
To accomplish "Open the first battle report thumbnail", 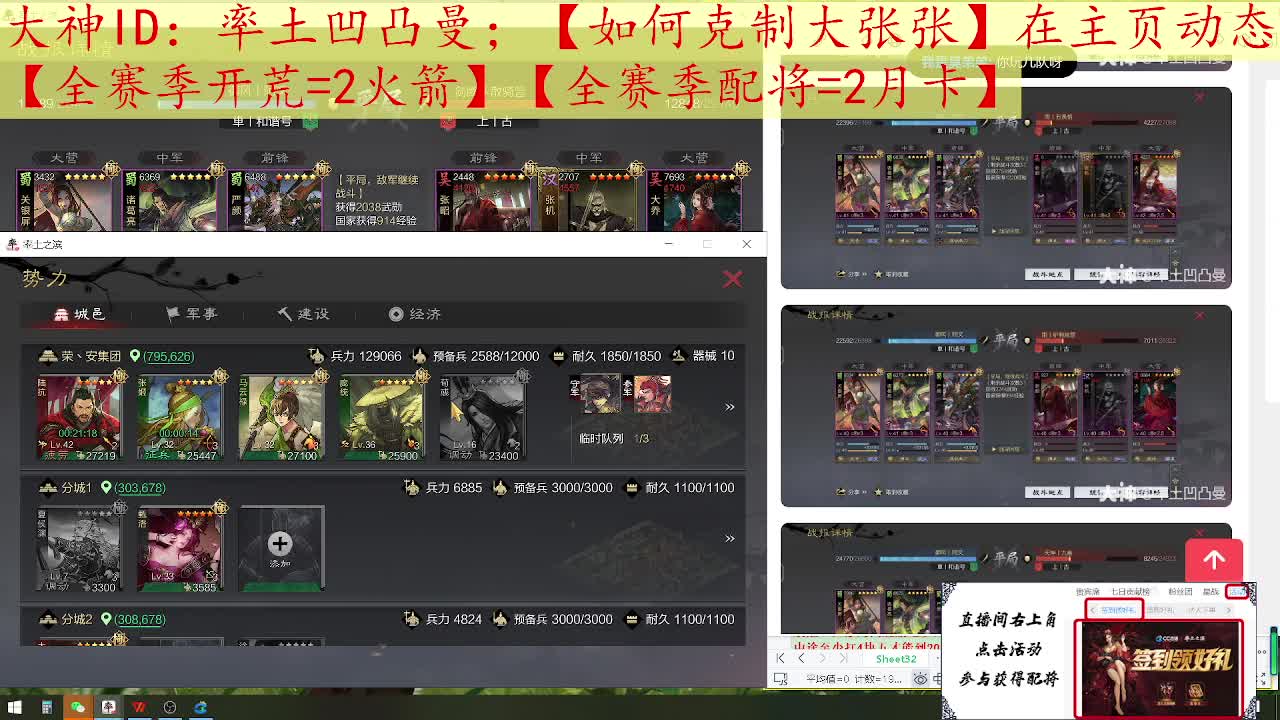I will (x=1006, y=188).
